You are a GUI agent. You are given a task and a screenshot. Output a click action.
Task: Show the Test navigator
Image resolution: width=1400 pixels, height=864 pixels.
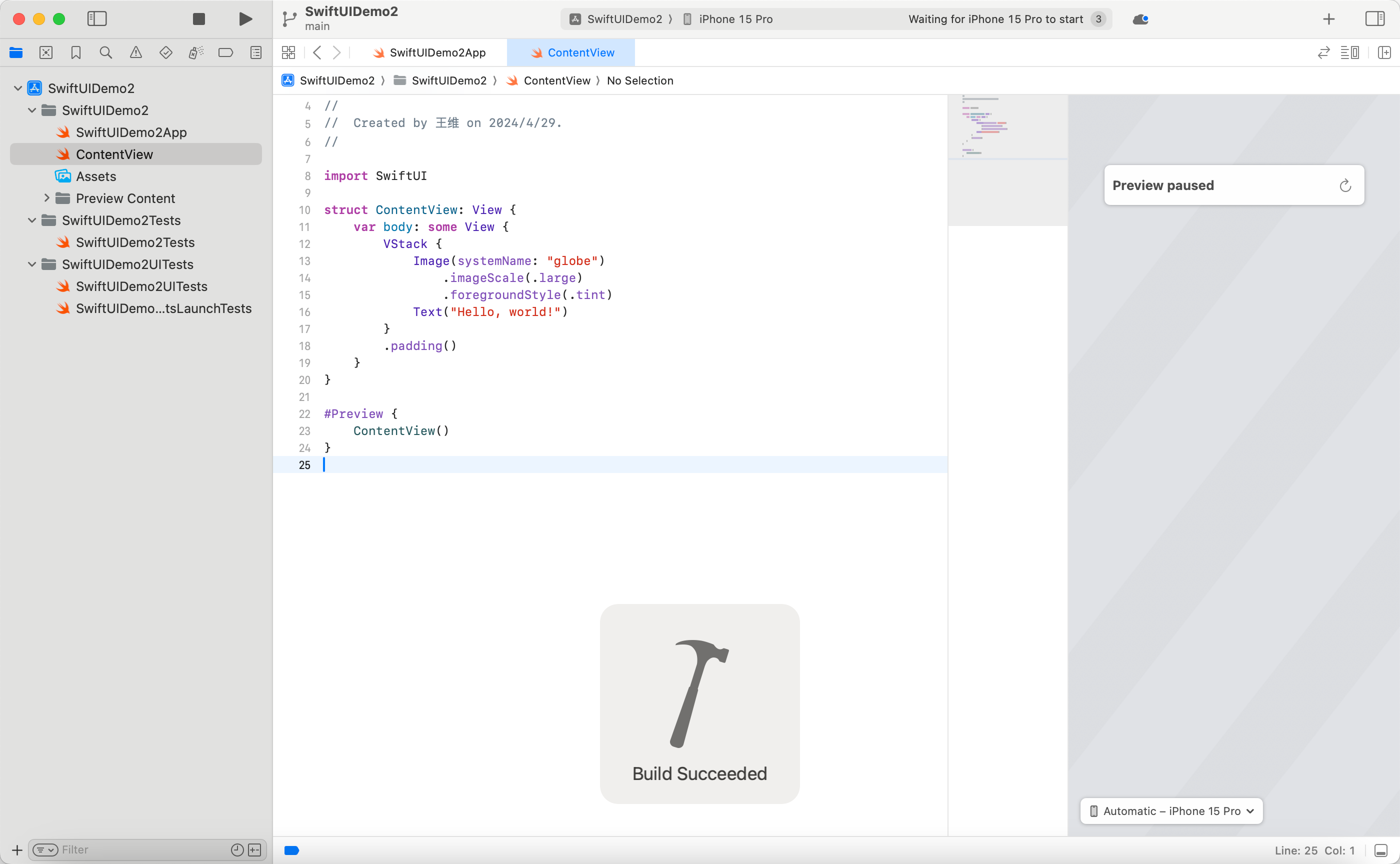point(165,52)
